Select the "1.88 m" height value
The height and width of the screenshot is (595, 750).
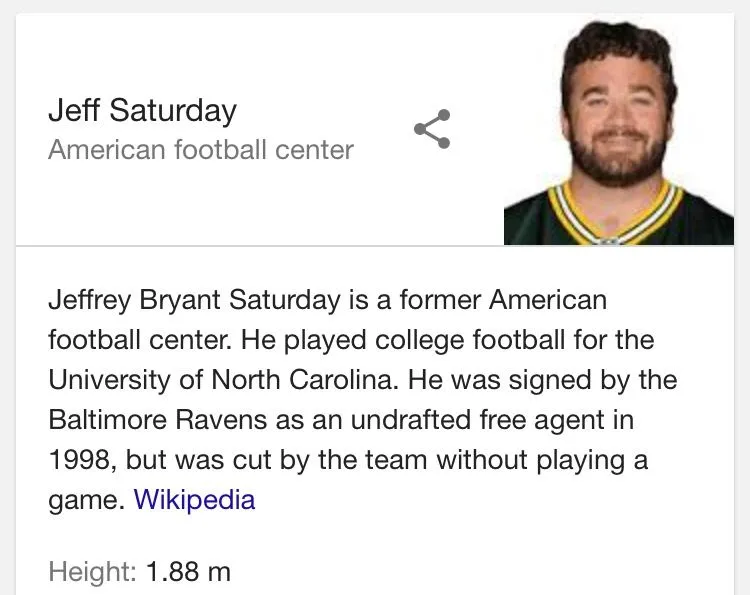coord(188,572)
